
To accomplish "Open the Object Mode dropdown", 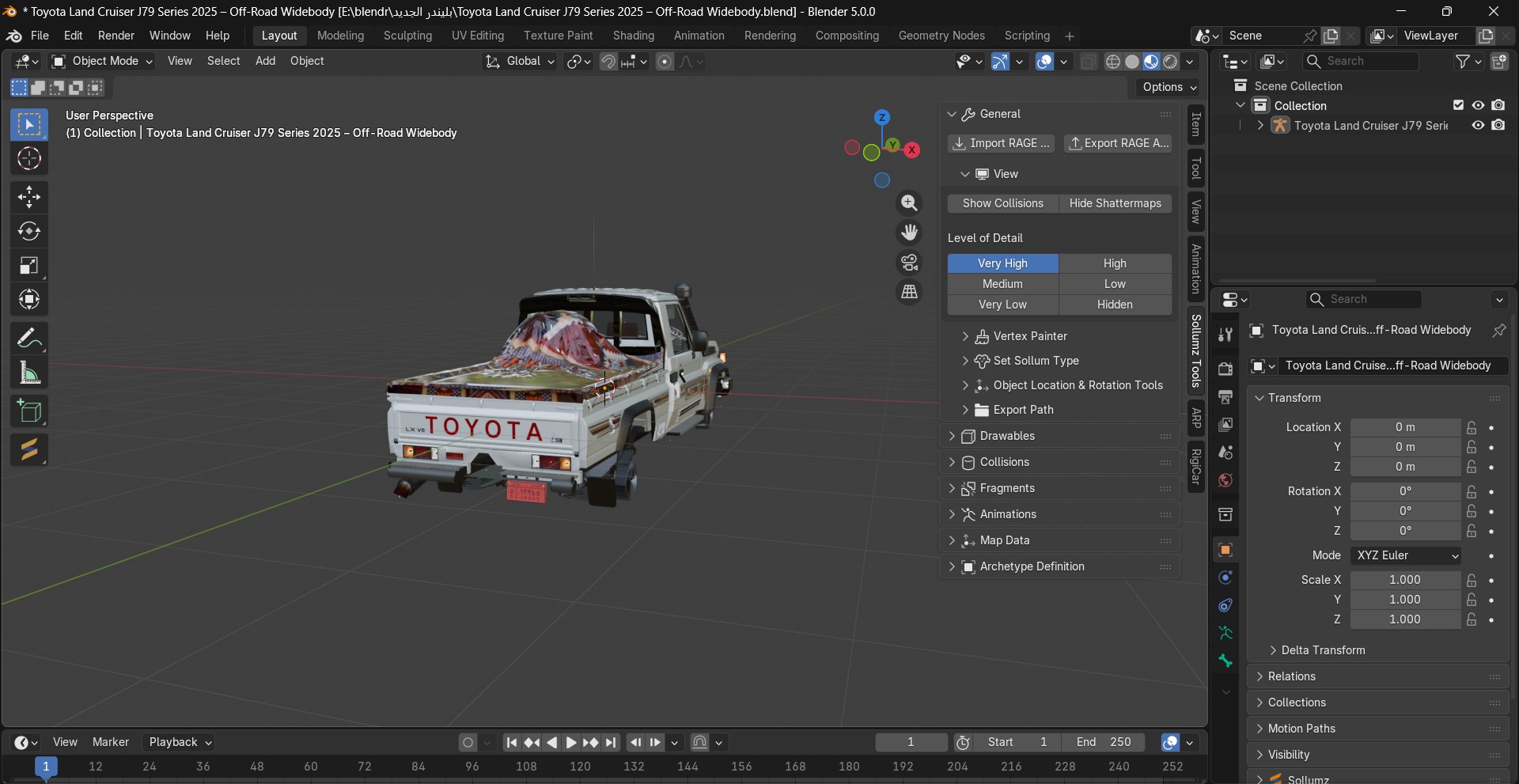I will [102, 61].
